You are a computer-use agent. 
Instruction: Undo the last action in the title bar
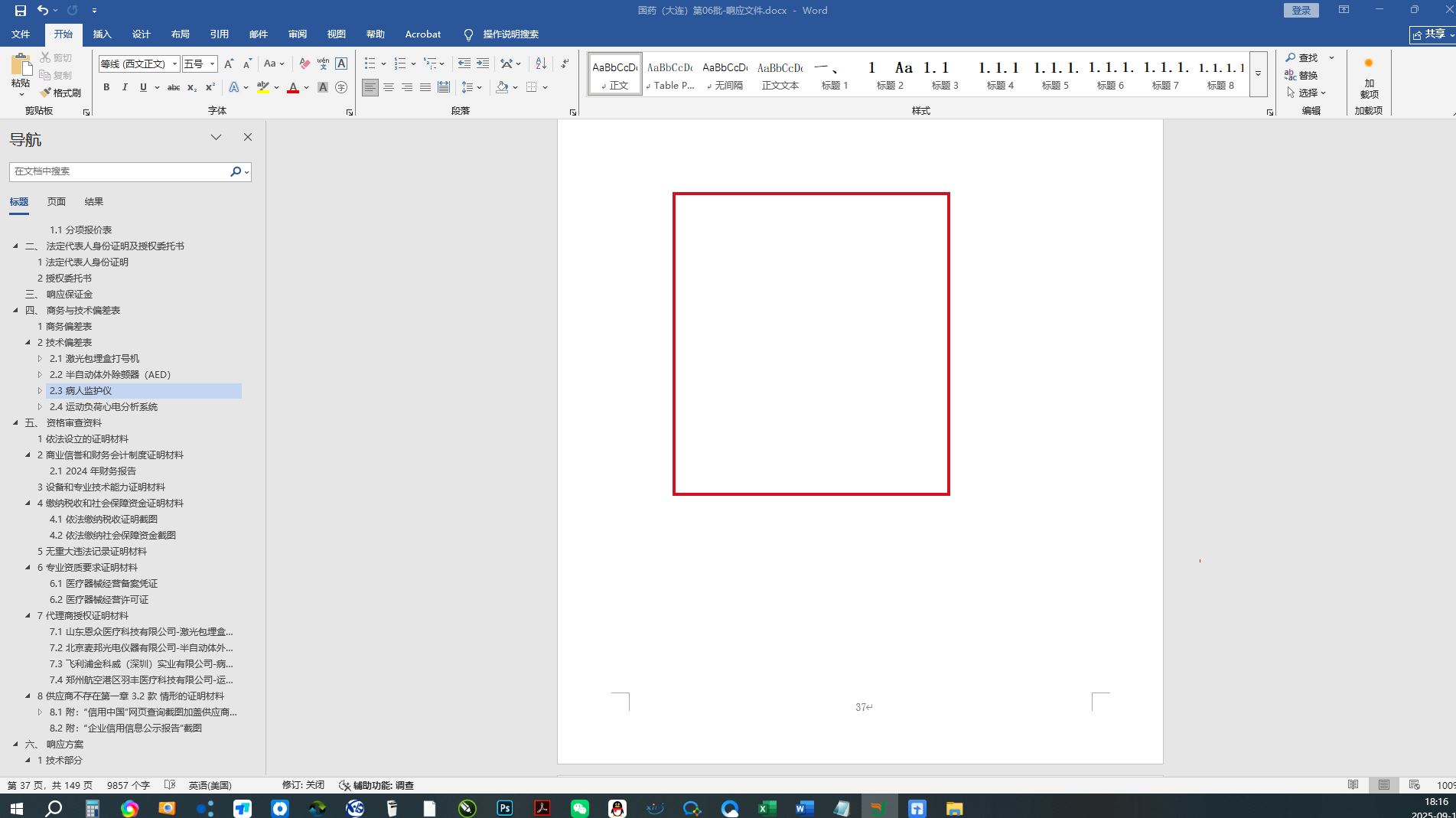43,11
